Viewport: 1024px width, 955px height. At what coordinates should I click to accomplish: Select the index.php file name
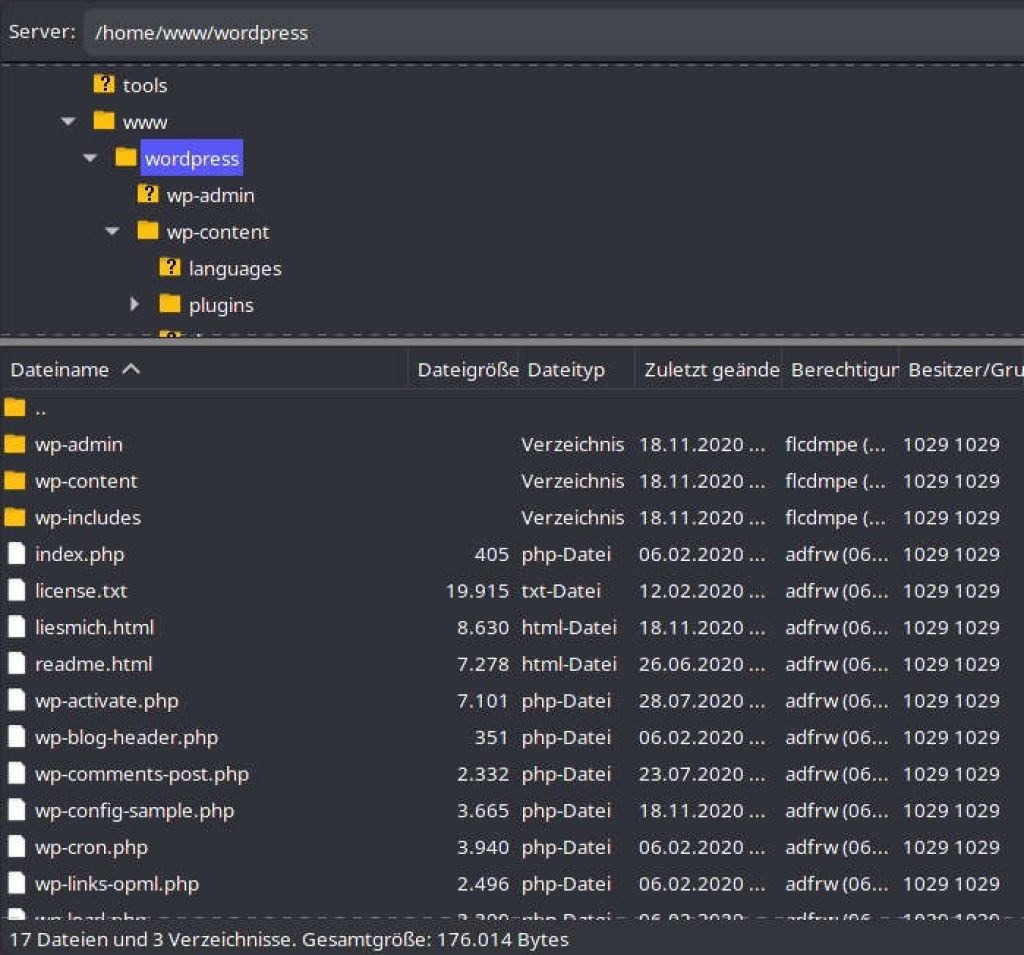coord(80,555)
